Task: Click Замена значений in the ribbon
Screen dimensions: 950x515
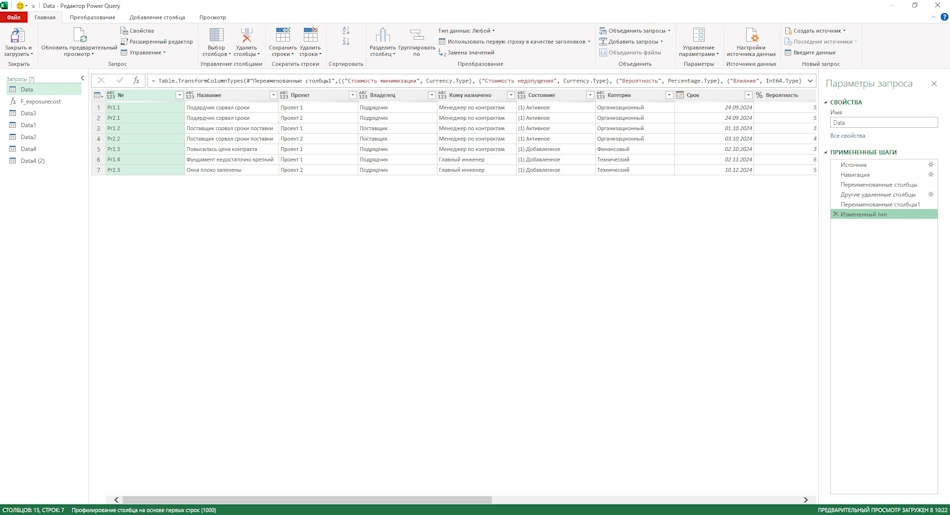Action: pyautogui.click(x=466, y=53)
